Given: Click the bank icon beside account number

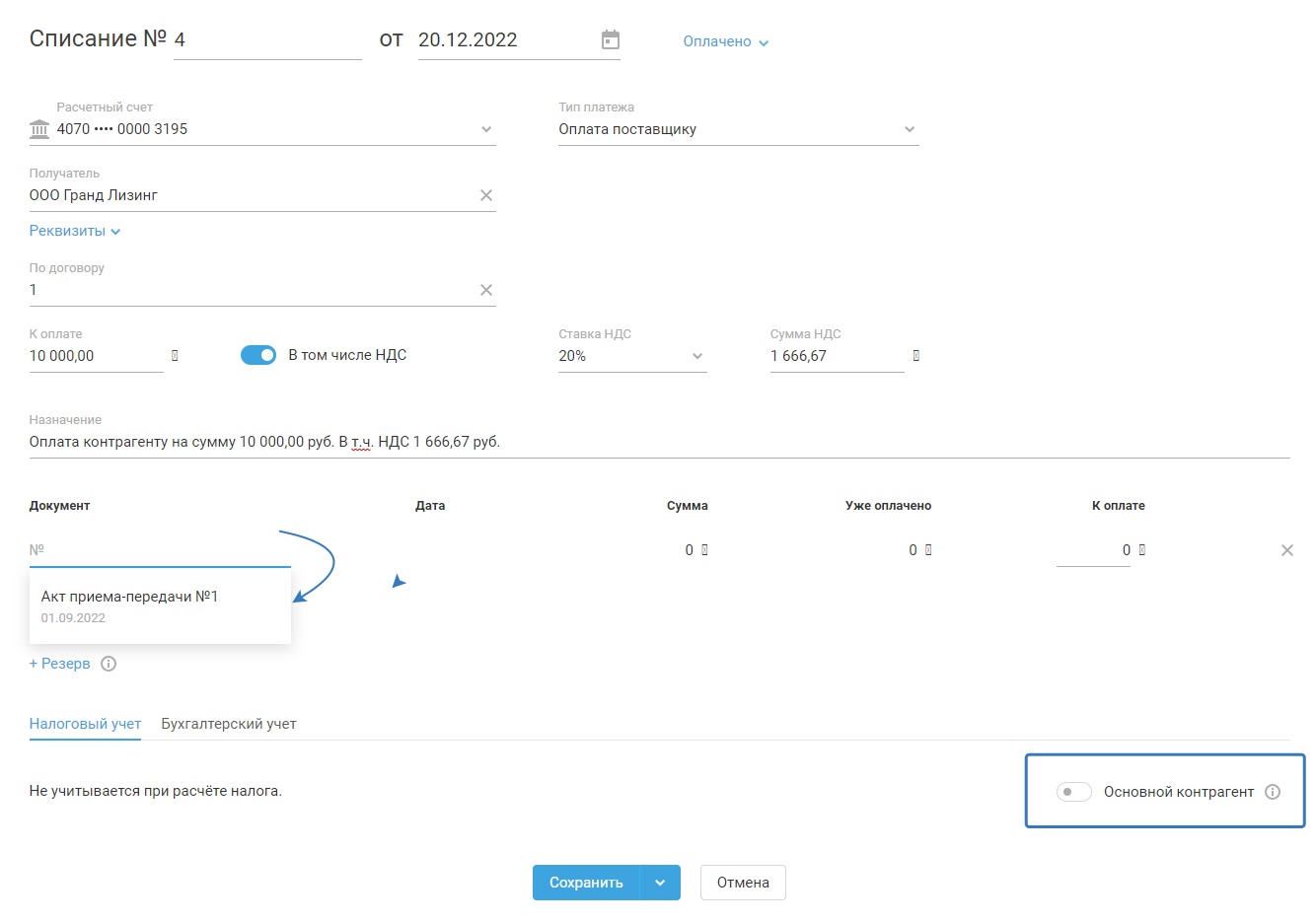Looking at the screenshot, I should pyautogui.click(x=39, y=129).
